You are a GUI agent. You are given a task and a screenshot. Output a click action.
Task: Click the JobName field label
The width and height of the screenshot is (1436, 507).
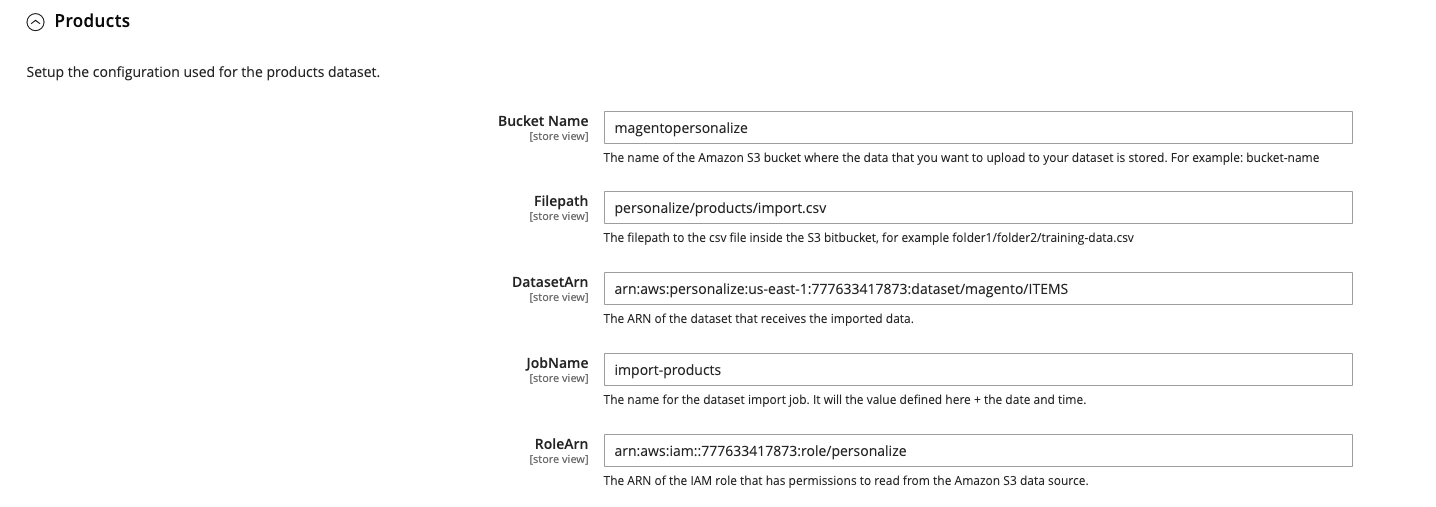(557, 363)
